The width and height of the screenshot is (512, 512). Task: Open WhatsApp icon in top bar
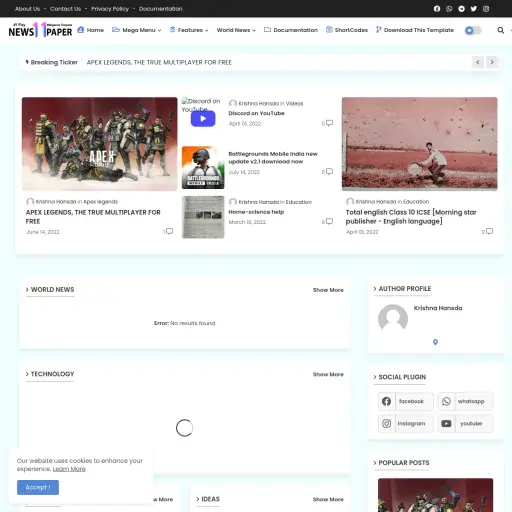tap(449, 9)
